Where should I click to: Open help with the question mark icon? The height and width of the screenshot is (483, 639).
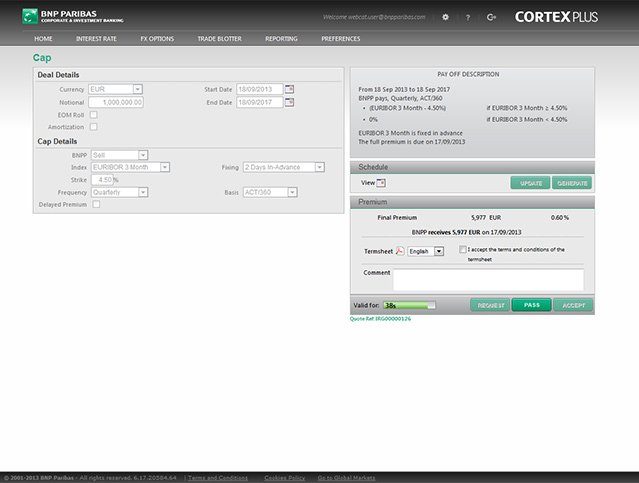[x=468, y=18]
